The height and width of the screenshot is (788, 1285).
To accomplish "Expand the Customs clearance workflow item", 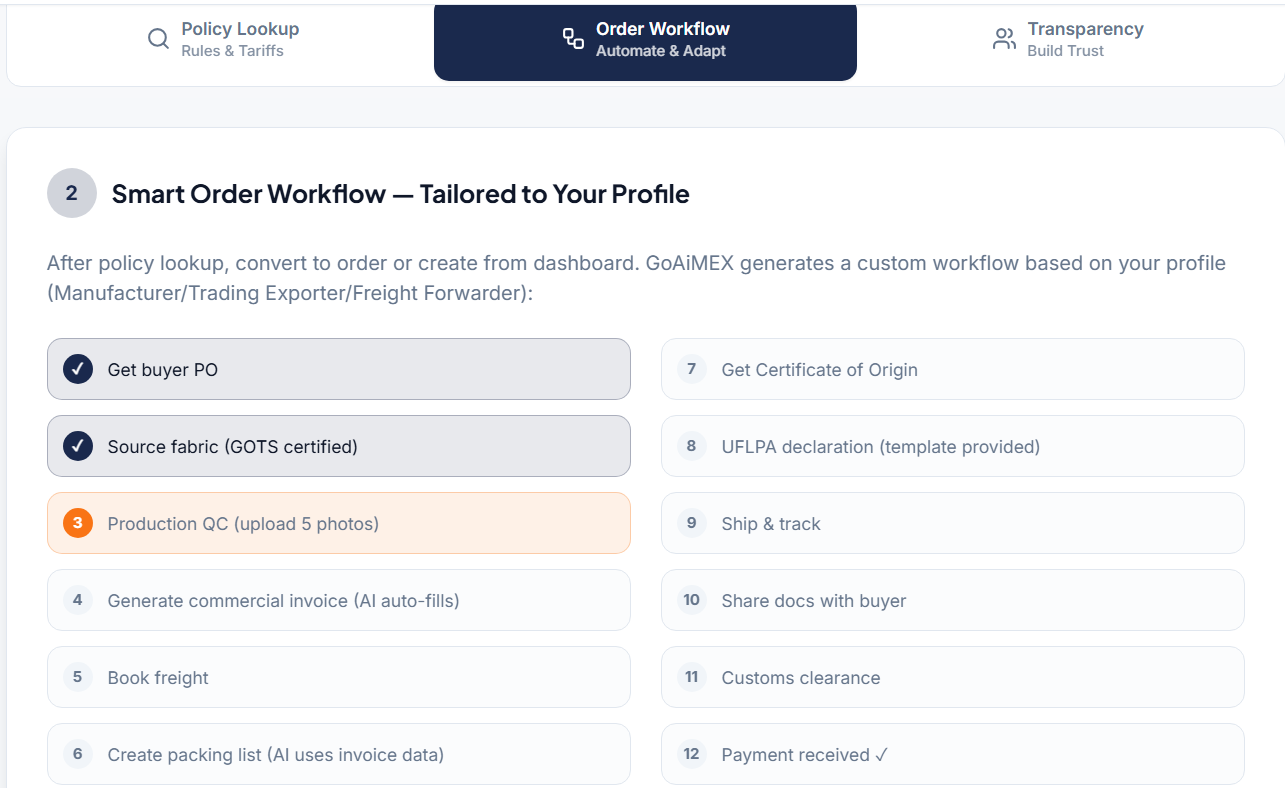I will 952,677.
